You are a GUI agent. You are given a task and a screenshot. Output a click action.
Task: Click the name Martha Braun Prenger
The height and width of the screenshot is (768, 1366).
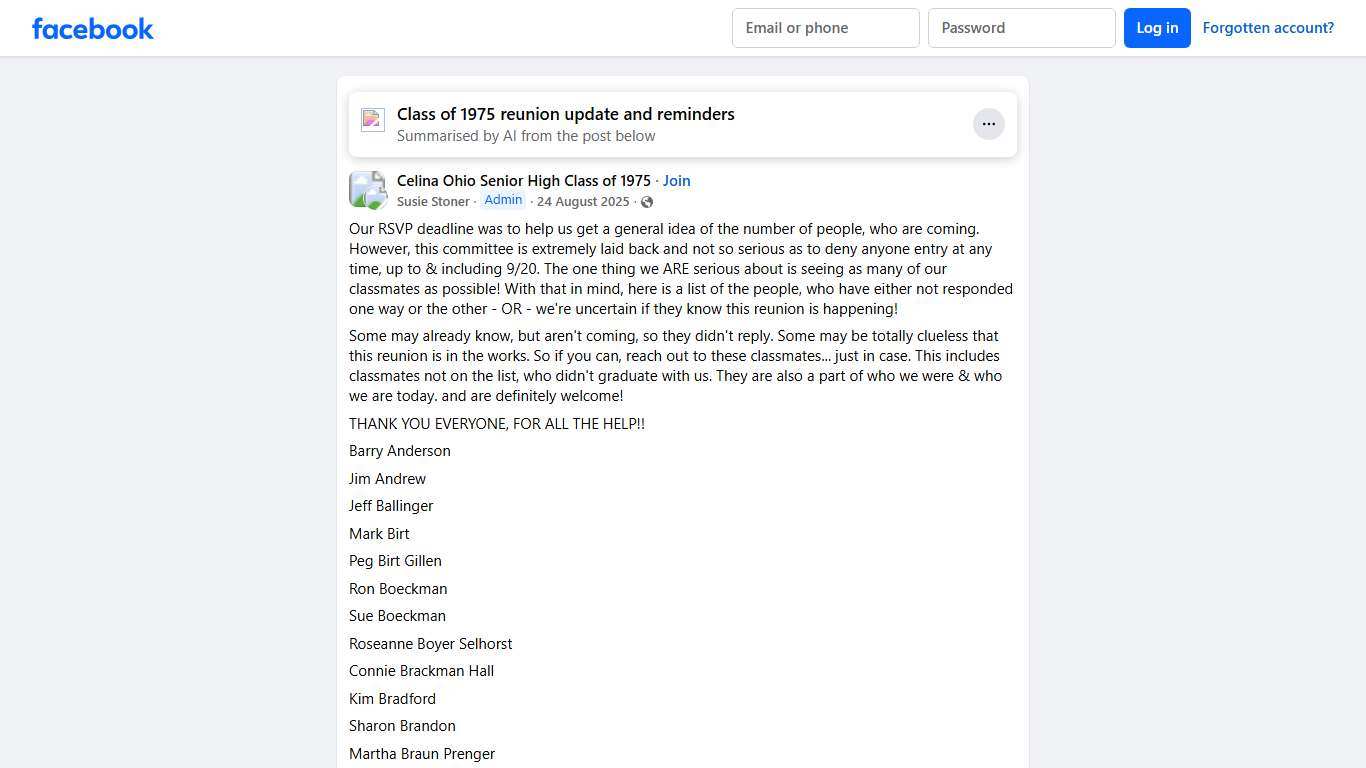point(422,754)
